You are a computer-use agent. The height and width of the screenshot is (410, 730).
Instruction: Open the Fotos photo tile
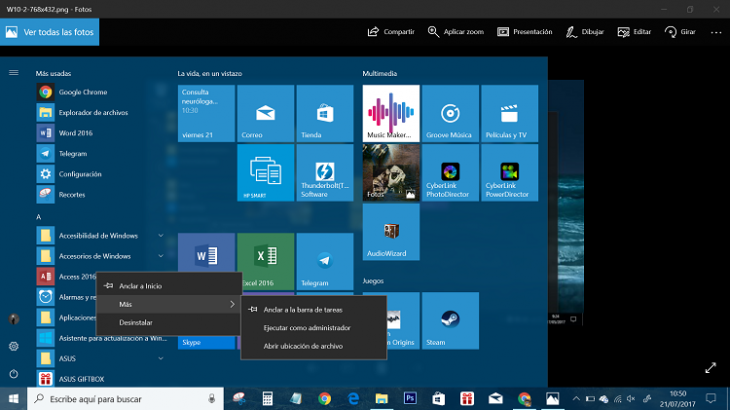pyautogui.click(x=391, y=173)
